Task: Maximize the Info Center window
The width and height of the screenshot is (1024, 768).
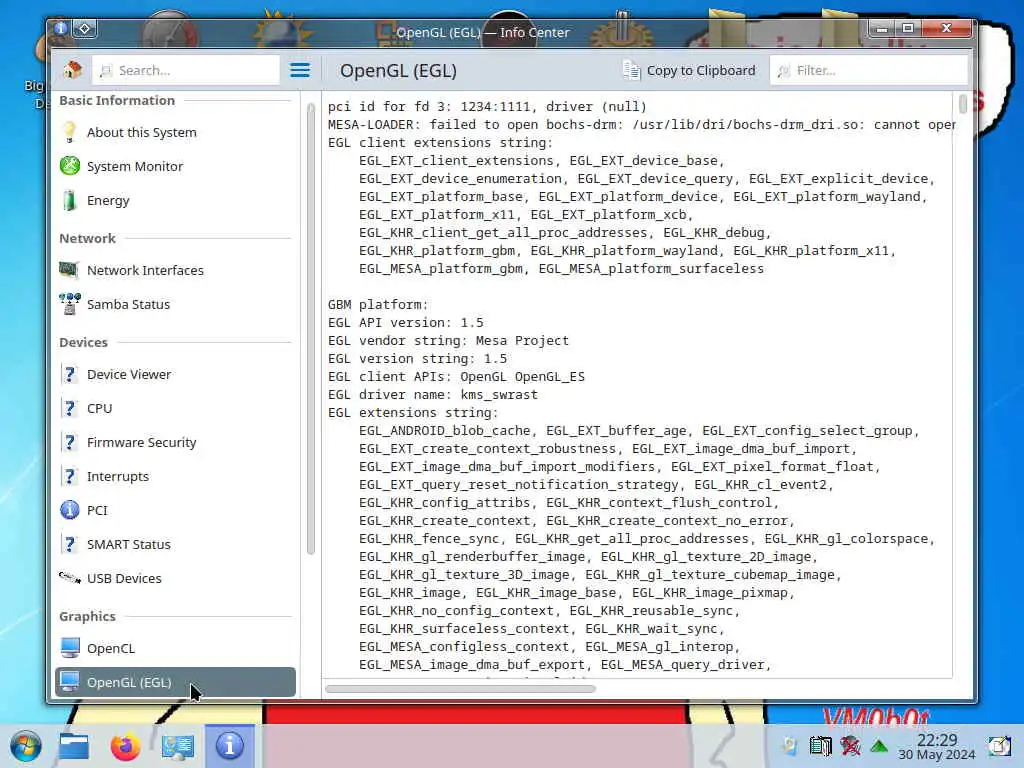Action: pyautogui.click(x=908, y=28)
